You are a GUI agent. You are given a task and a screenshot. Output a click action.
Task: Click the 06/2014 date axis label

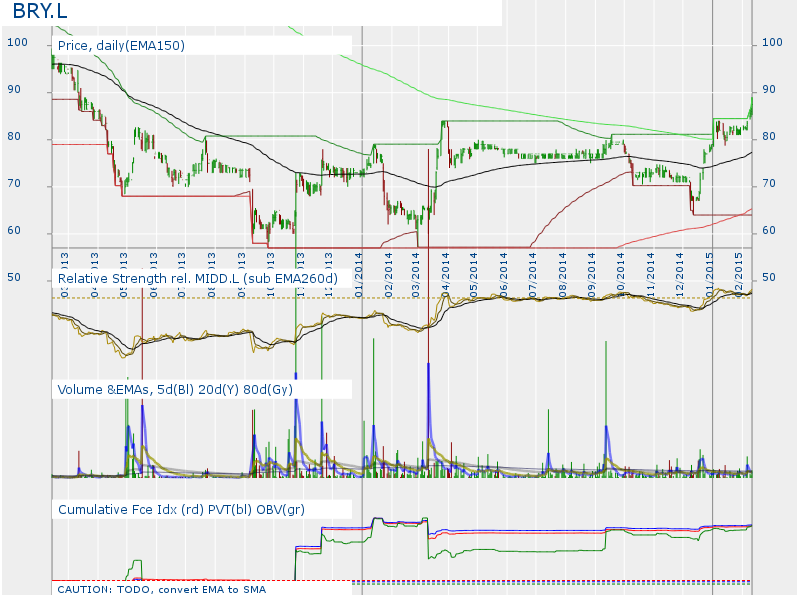504,274
